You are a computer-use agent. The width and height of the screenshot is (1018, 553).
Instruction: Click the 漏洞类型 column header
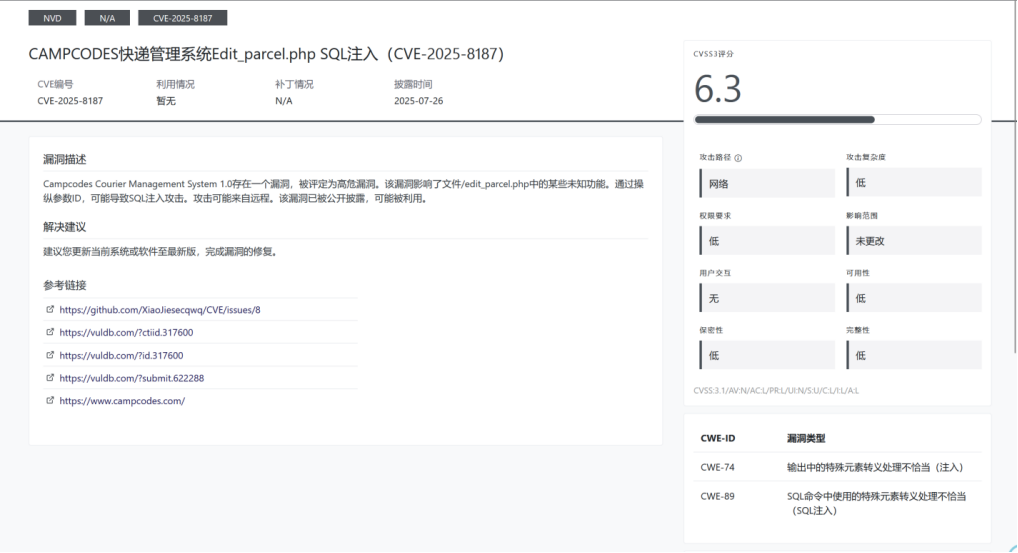pyautogui.click(x=806, y=439)
